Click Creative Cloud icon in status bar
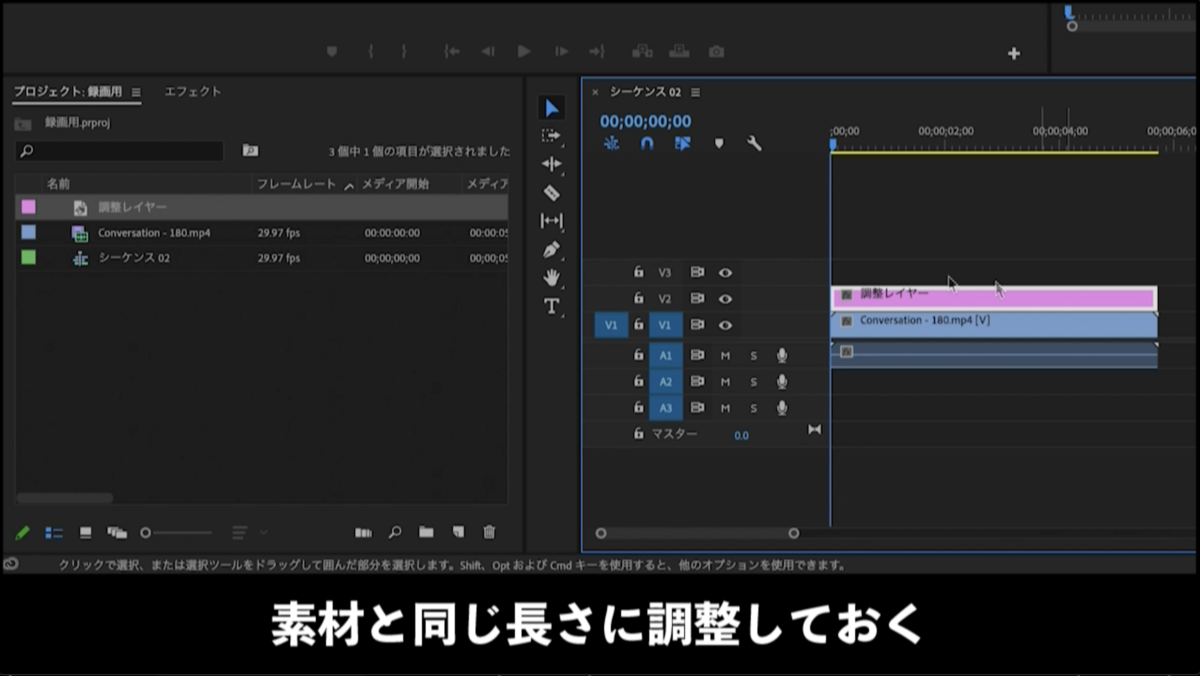This screenshot has width=1200, height=676. pos(10,564)
